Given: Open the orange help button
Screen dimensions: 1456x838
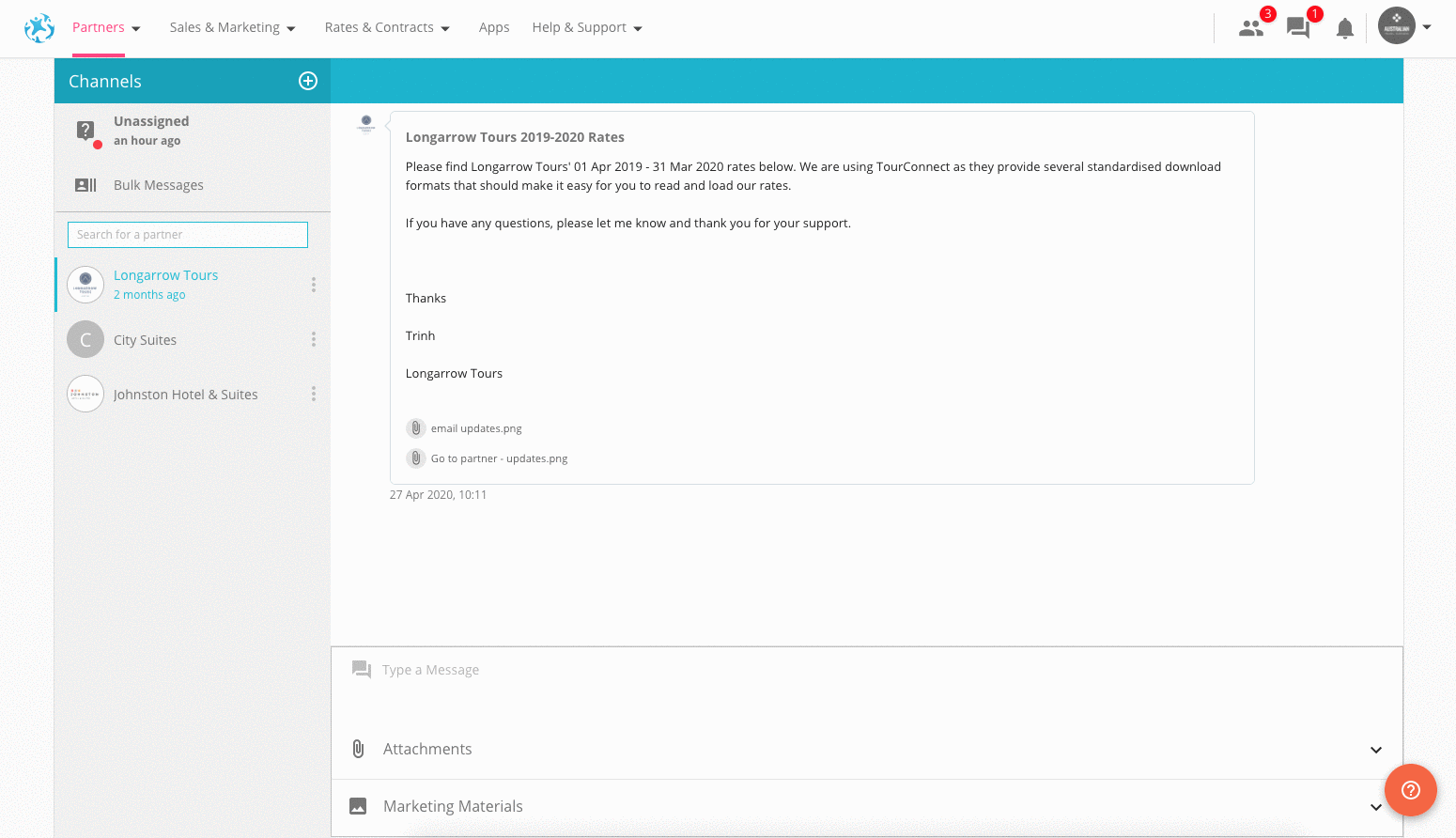Looking at the screenshot, I should [1410, 790].
